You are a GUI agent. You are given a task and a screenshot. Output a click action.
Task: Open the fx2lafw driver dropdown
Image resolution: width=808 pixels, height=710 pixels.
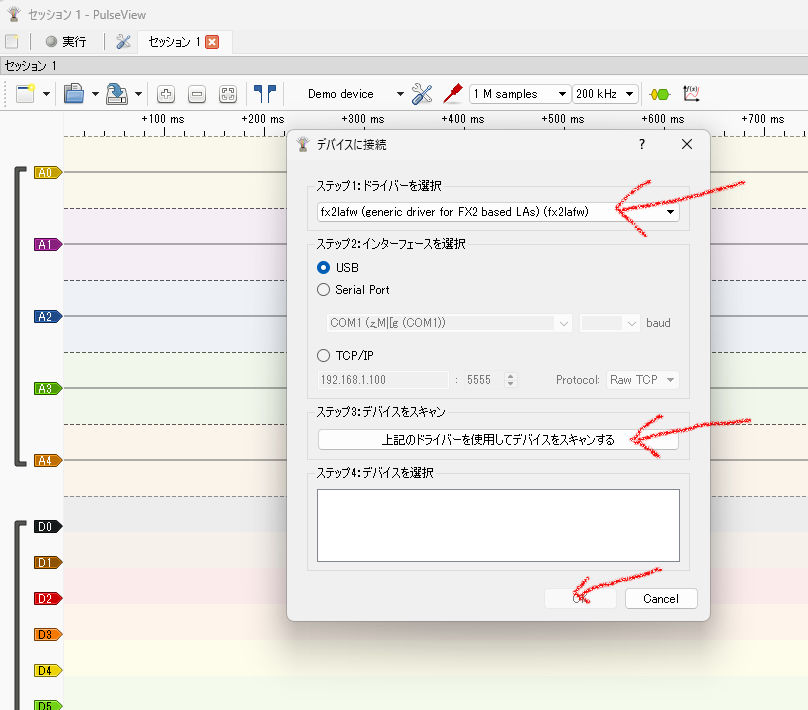498,212
